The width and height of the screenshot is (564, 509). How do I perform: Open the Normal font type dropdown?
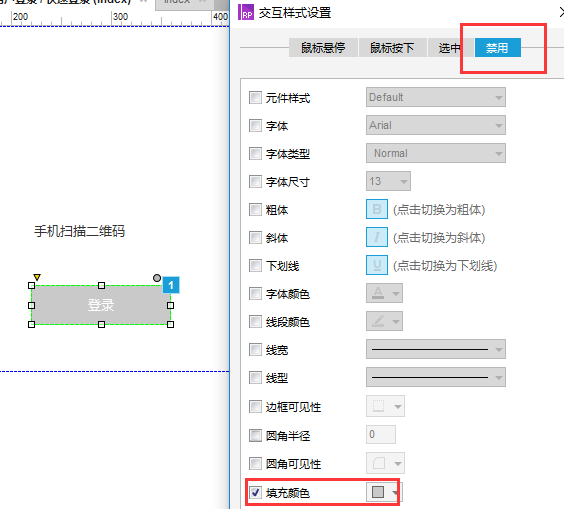436,153
